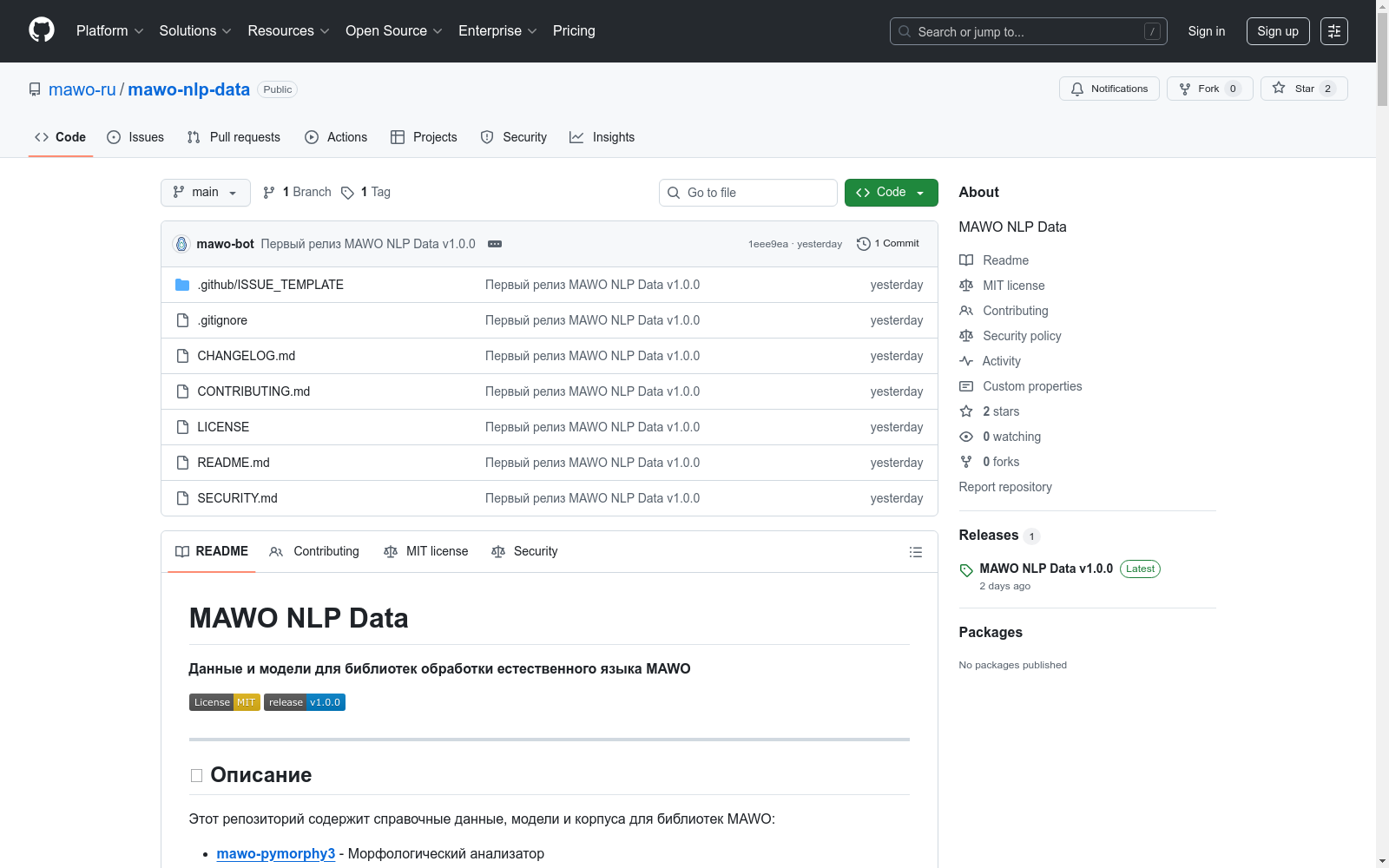Open the commit hash 1eee9ea
The image size is (1389, 868).
coord(768,244)
